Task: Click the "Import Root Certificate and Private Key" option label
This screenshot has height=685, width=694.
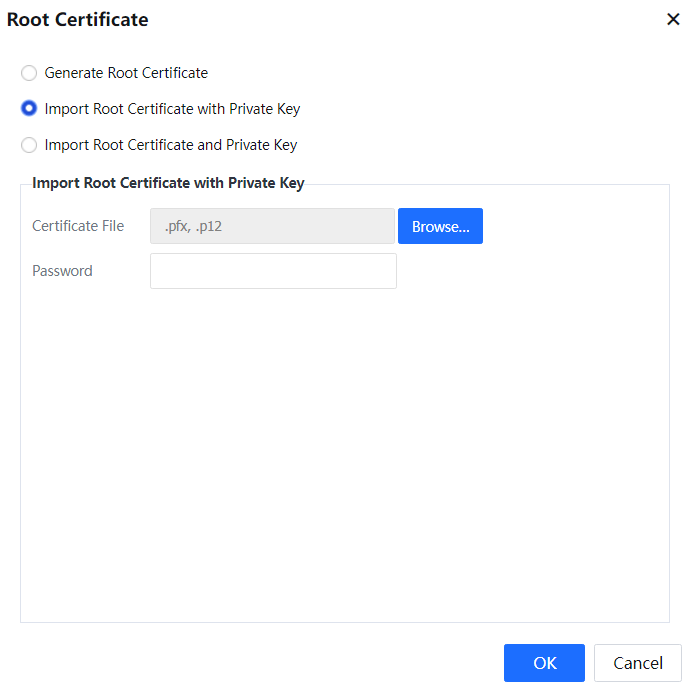Action: click(171, 145)
